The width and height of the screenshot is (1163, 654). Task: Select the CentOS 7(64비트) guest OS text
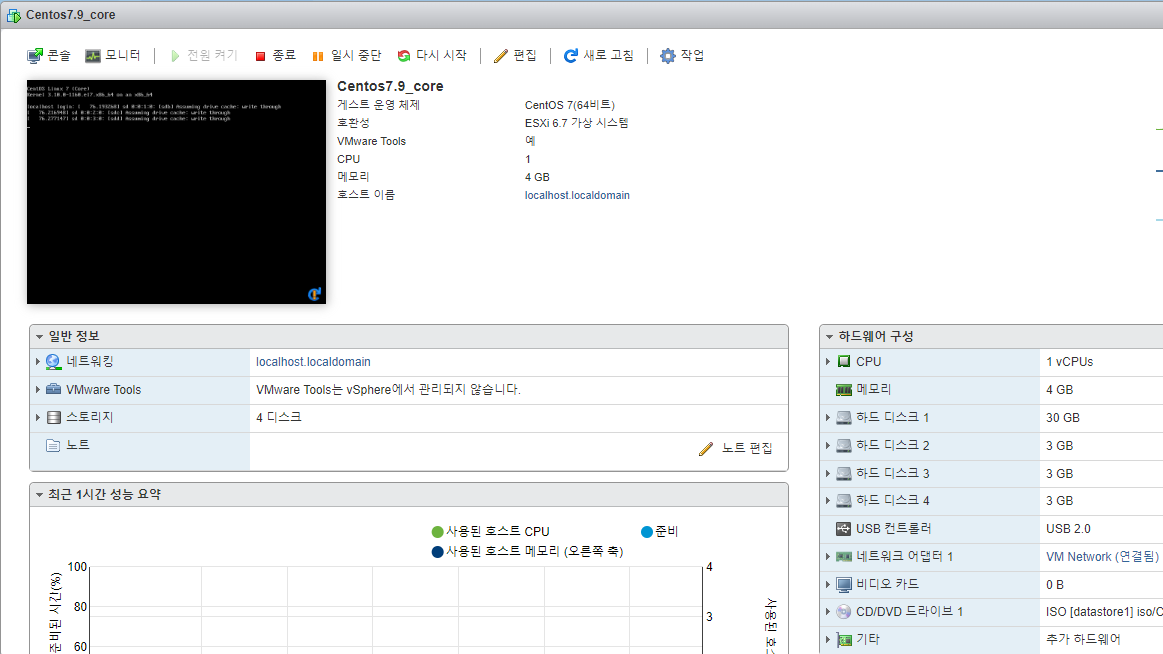570,105
